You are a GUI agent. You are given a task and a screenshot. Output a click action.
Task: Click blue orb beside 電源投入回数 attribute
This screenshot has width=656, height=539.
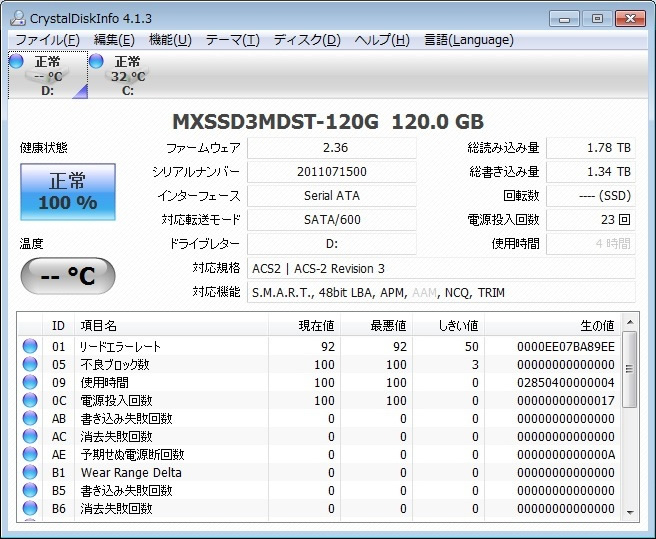(x=30, y=401)
